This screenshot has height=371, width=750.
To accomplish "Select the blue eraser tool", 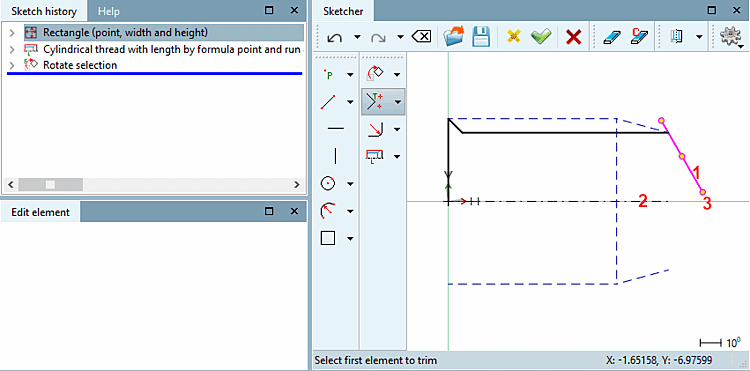I will click(x=612, y=37).
